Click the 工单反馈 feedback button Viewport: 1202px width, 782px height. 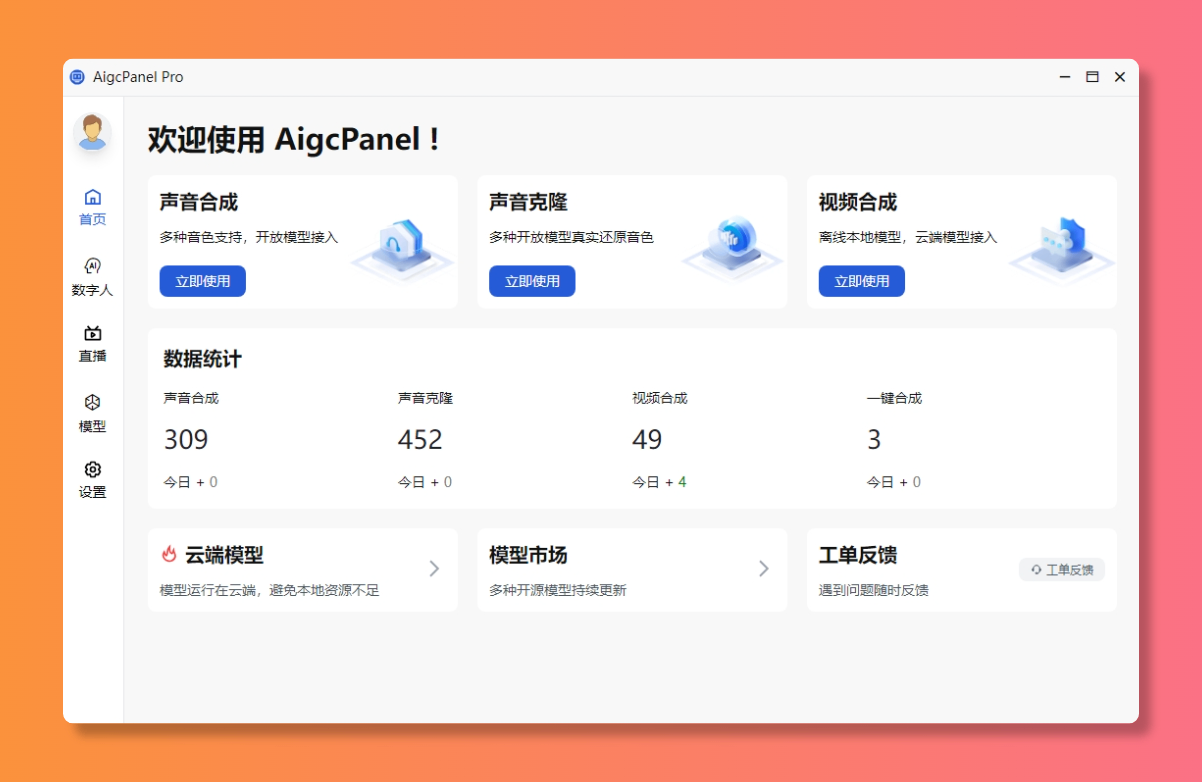(1061, 568)
